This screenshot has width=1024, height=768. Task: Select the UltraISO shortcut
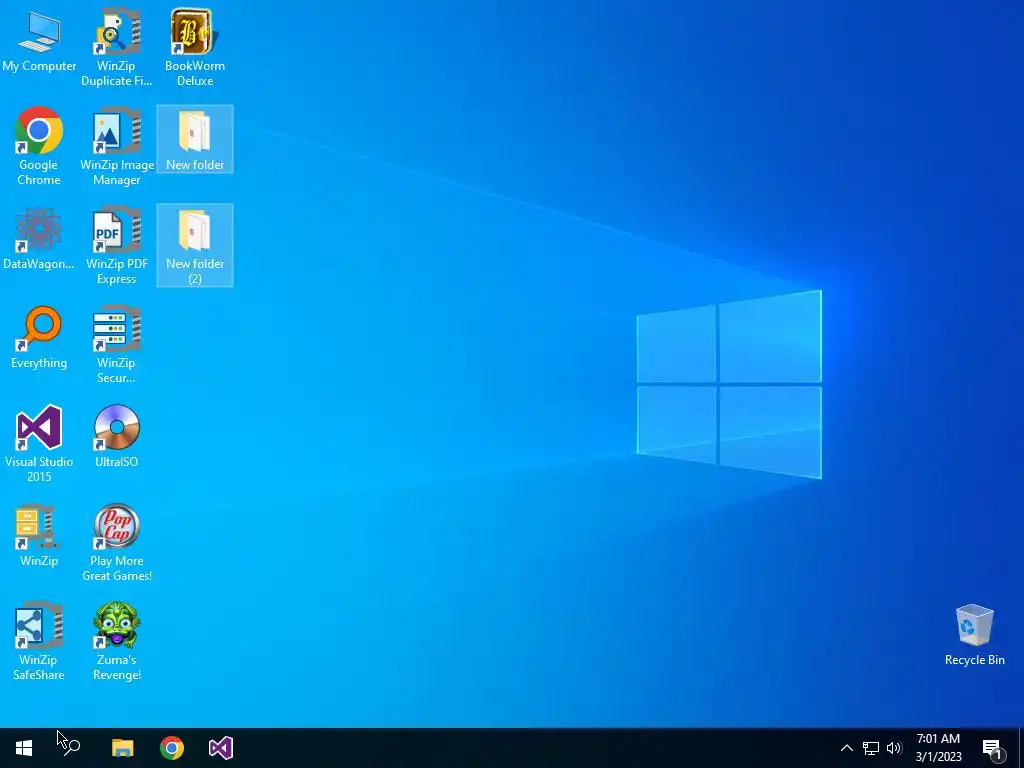(116, 436)
